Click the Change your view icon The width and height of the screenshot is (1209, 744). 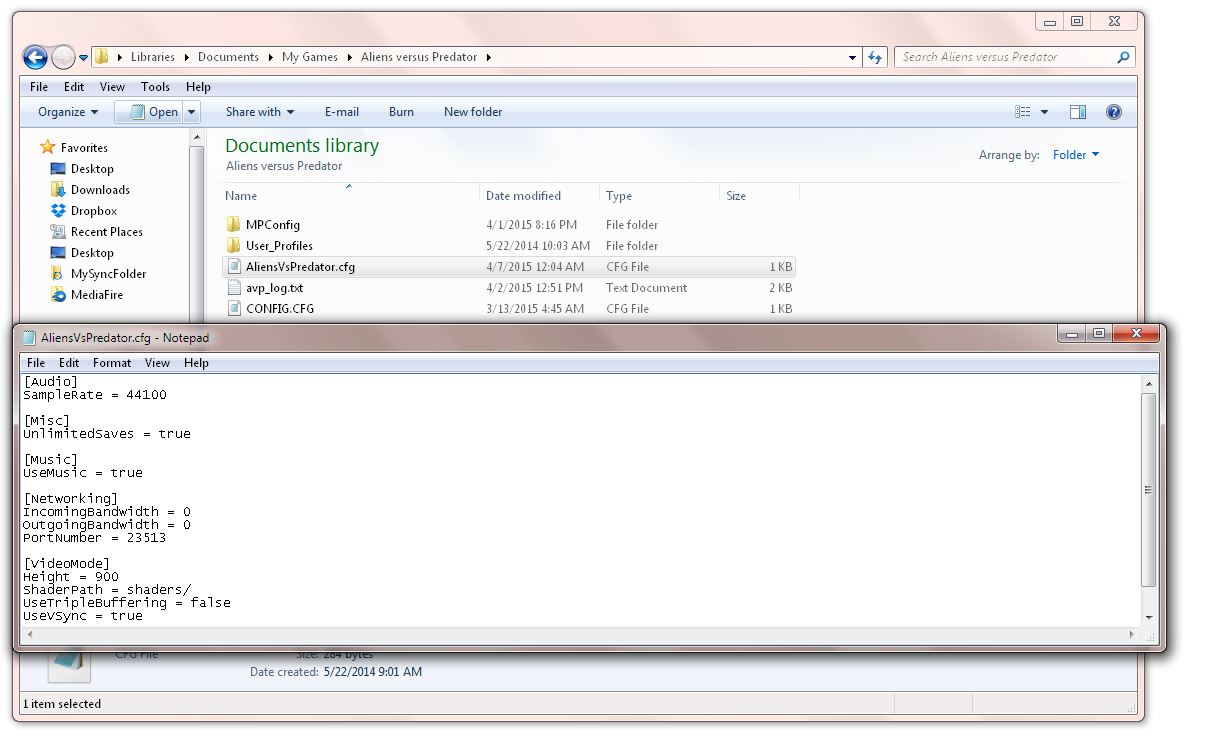coord(1023,112)
